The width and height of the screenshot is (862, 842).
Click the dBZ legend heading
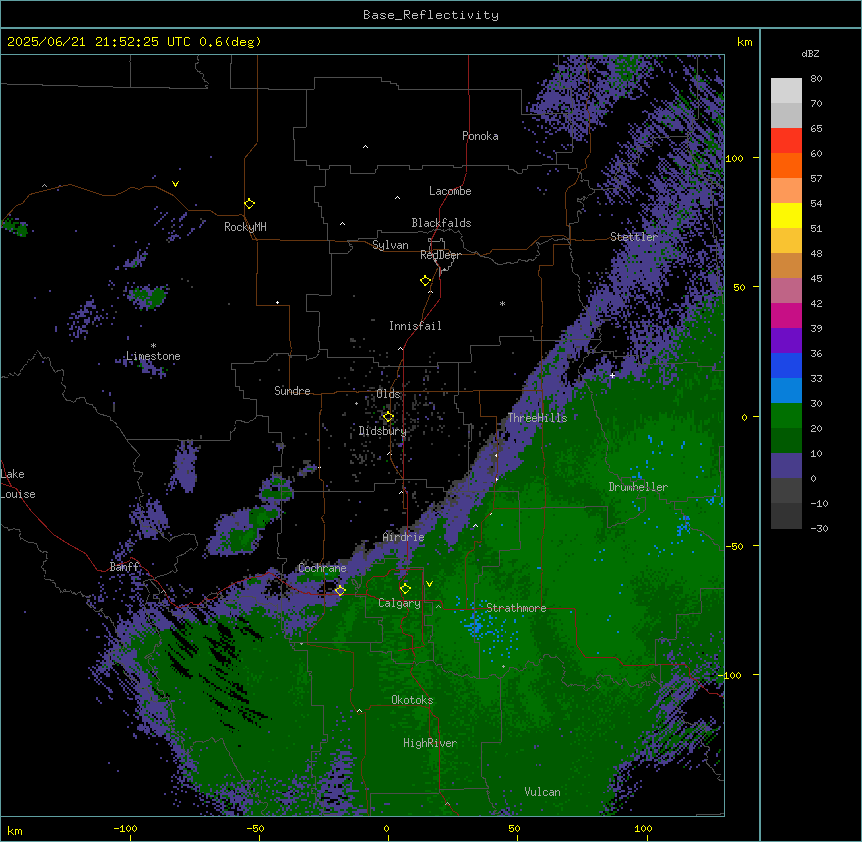click(x=810, y=54)
